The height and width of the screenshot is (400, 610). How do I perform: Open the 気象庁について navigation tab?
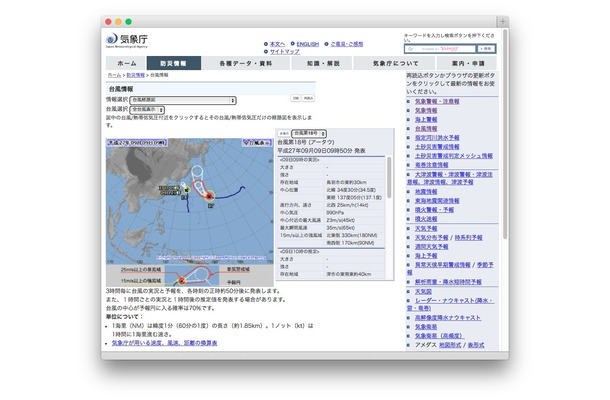395,63
